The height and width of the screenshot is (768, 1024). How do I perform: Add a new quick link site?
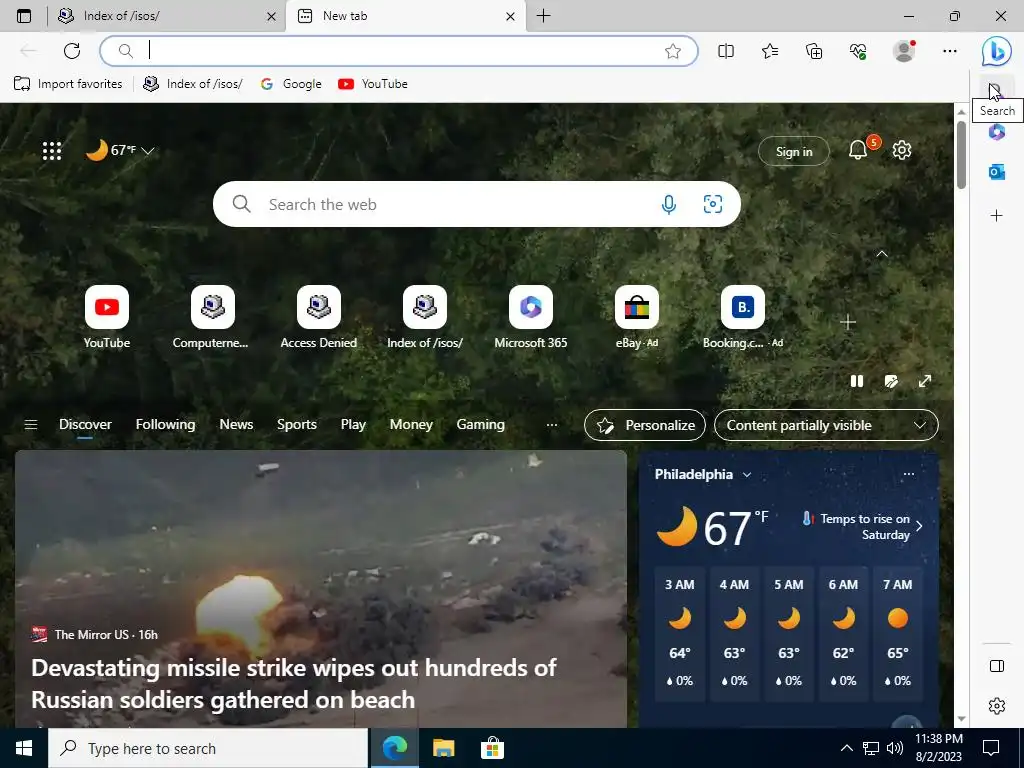(848, 322)
